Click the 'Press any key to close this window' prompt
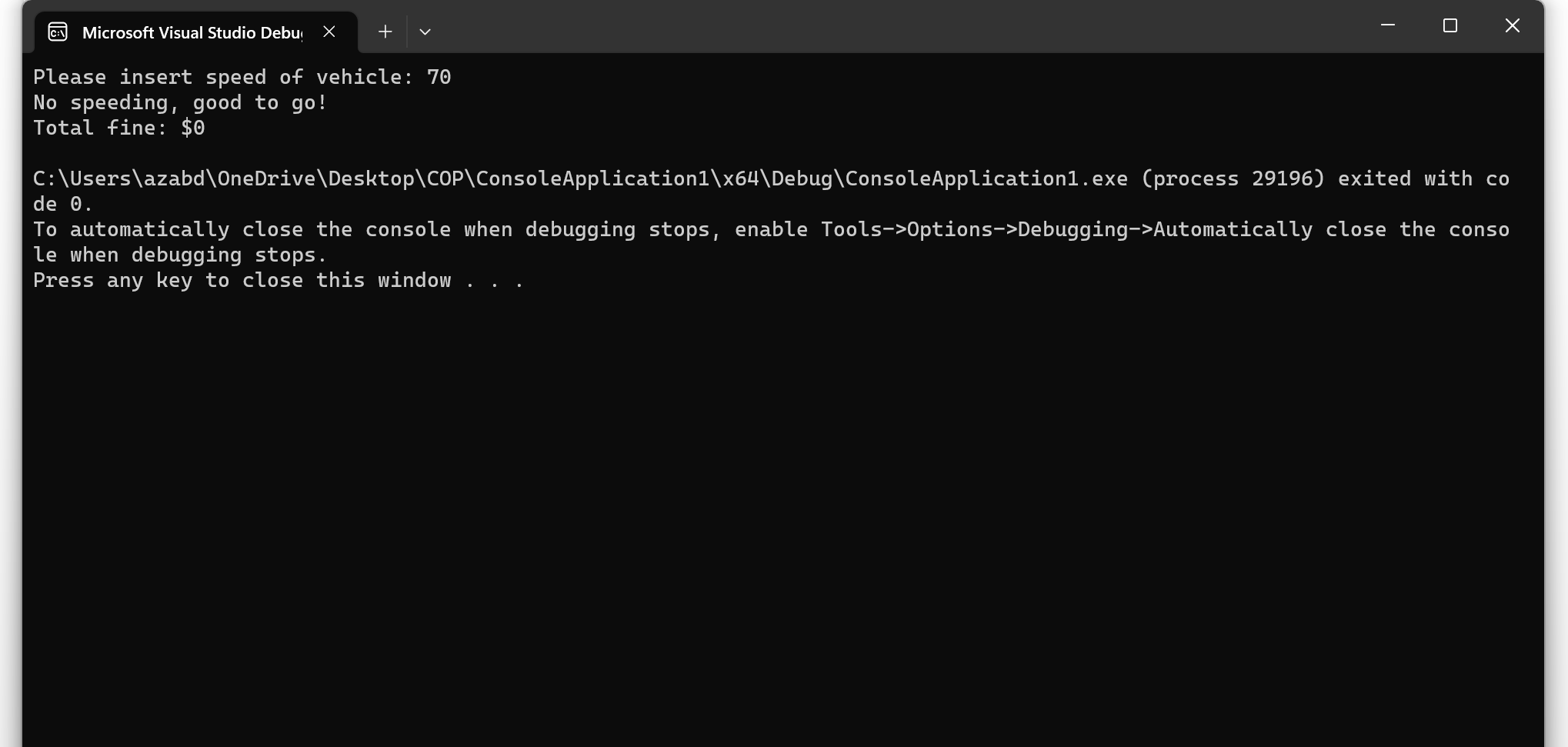The width and height of the screenshot is (1568, 747). click(279, 280)
